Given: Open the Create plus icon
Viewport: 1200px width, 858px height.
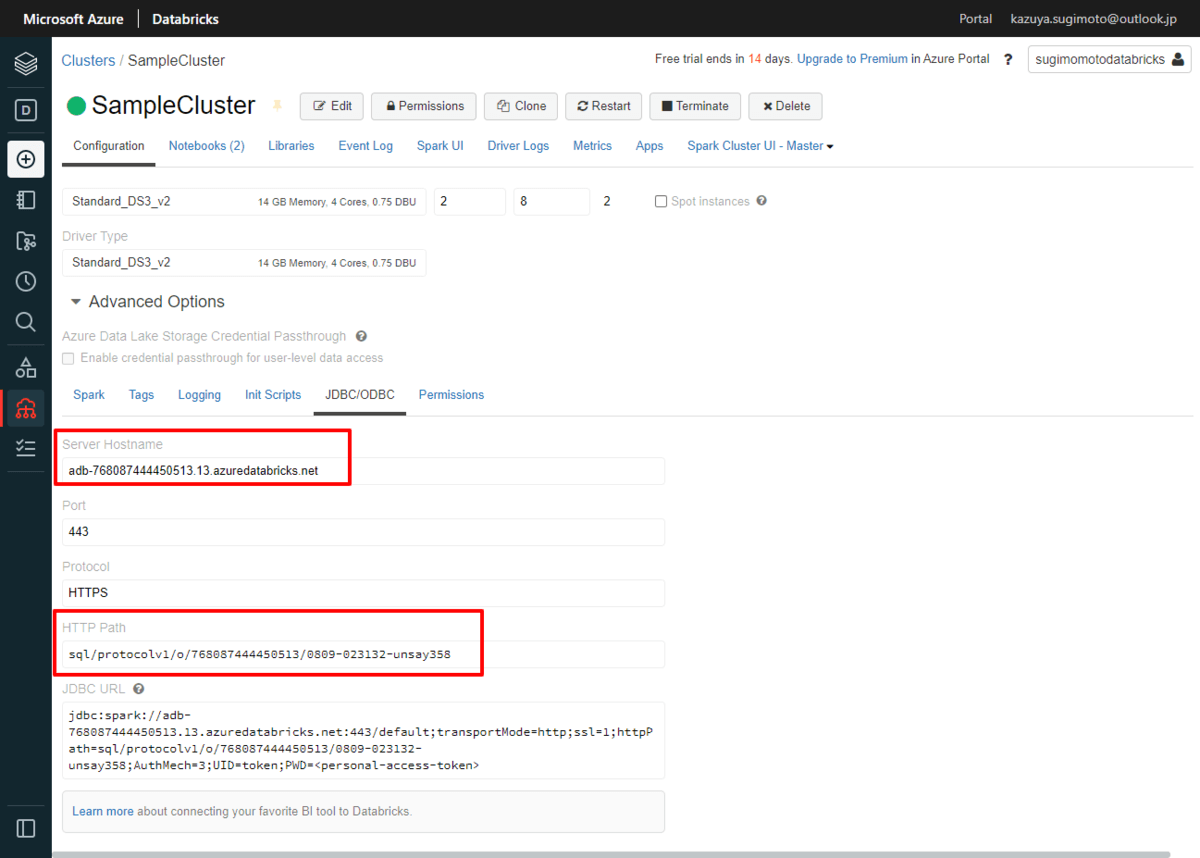Looking at the screenshot, I should [26, 159].
